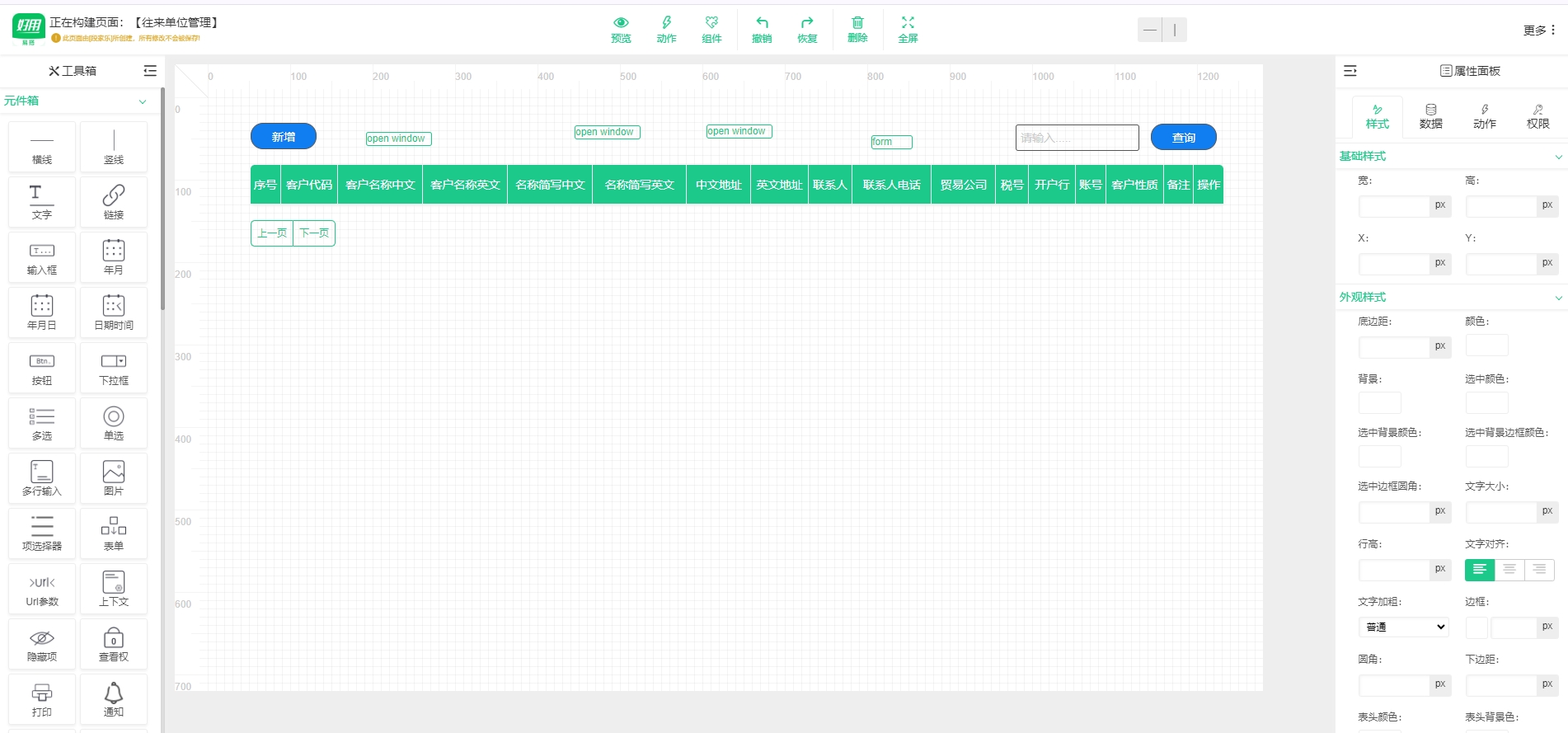Select the 隐藏项 hidden item component
The width and height of the screenshot is (1568, 733).
42,644
